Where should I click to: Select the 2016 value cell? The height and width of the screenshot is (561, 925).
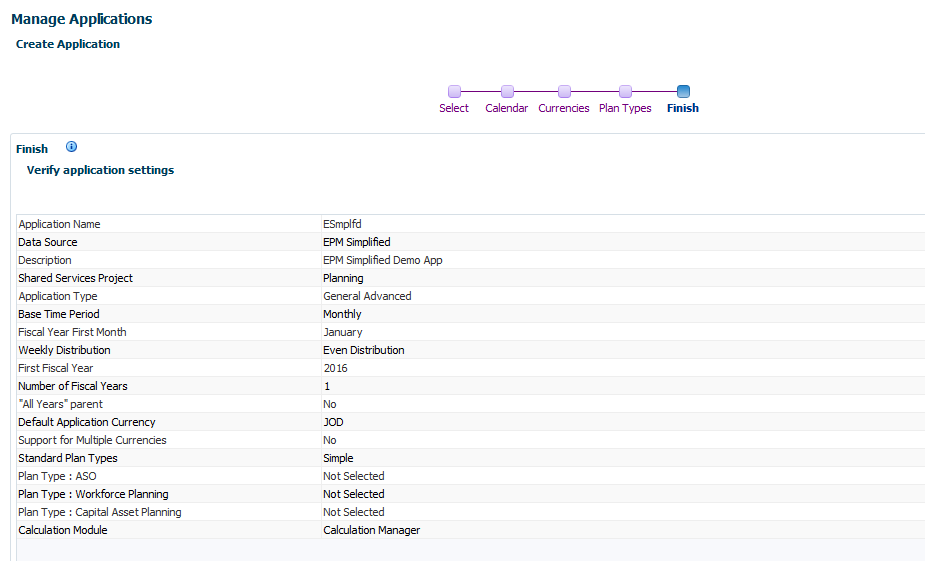335,368
